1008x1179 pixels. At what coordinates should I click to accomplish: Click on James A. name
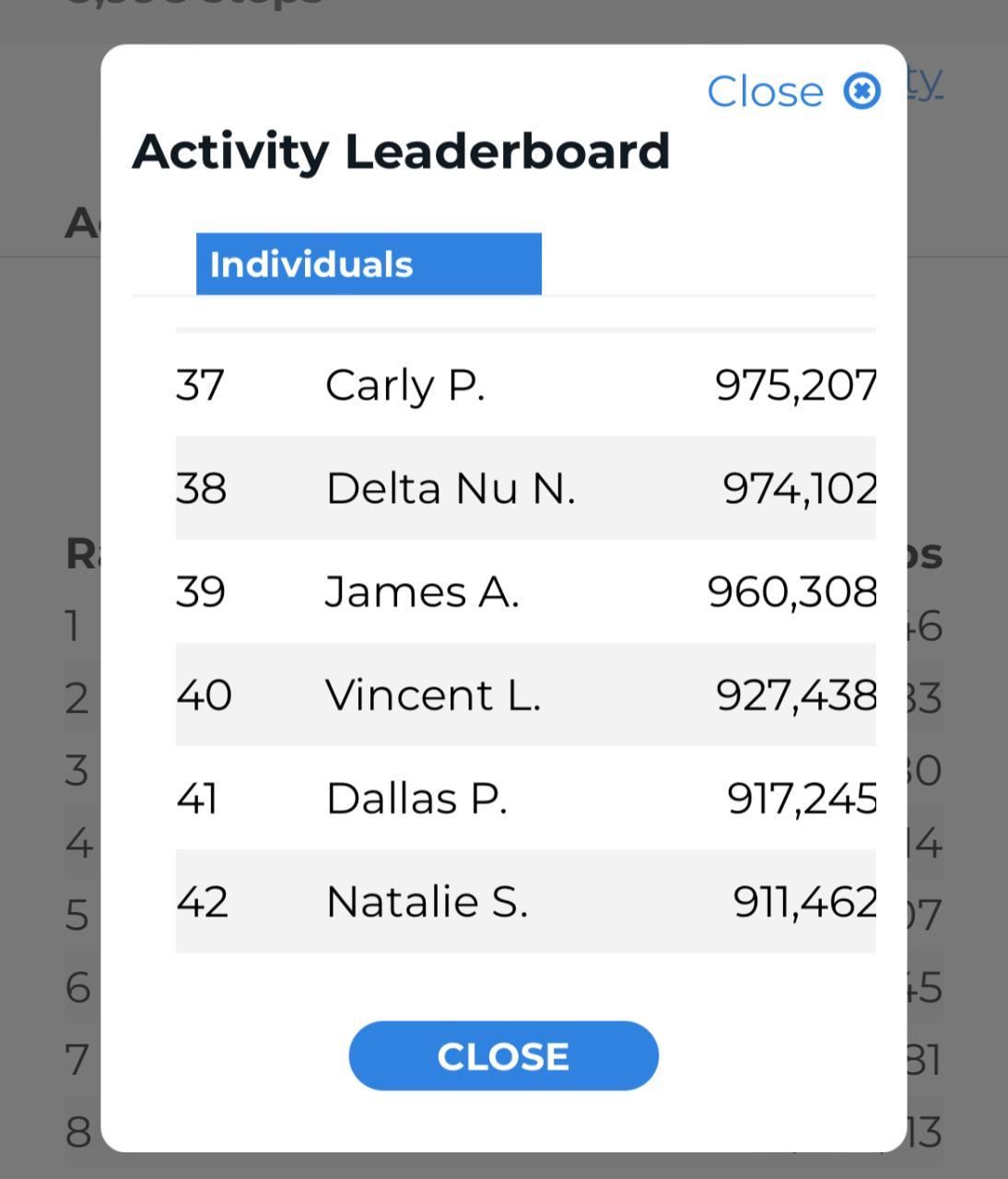422,591
